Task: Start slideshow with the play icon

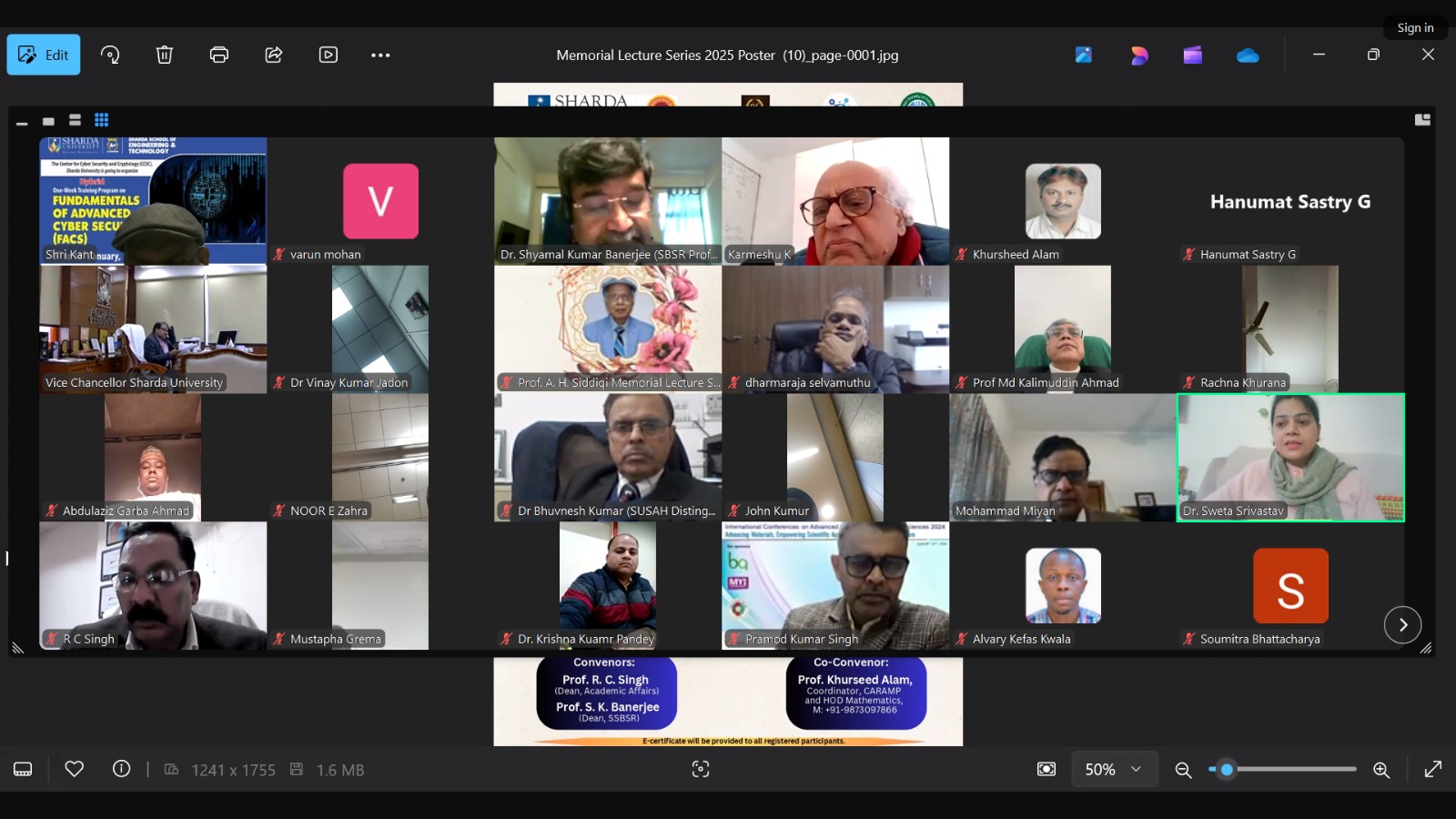Action: [x=329, y=55]
